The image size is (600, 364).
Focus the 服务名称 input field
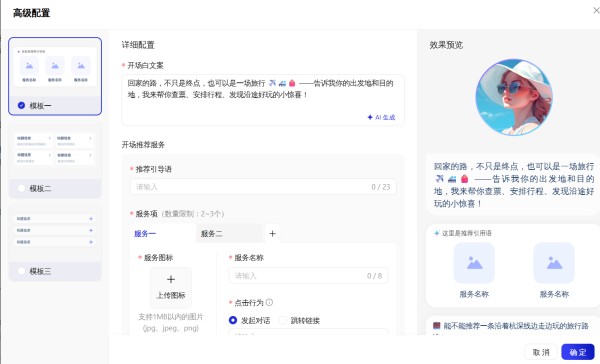[308, 276]
